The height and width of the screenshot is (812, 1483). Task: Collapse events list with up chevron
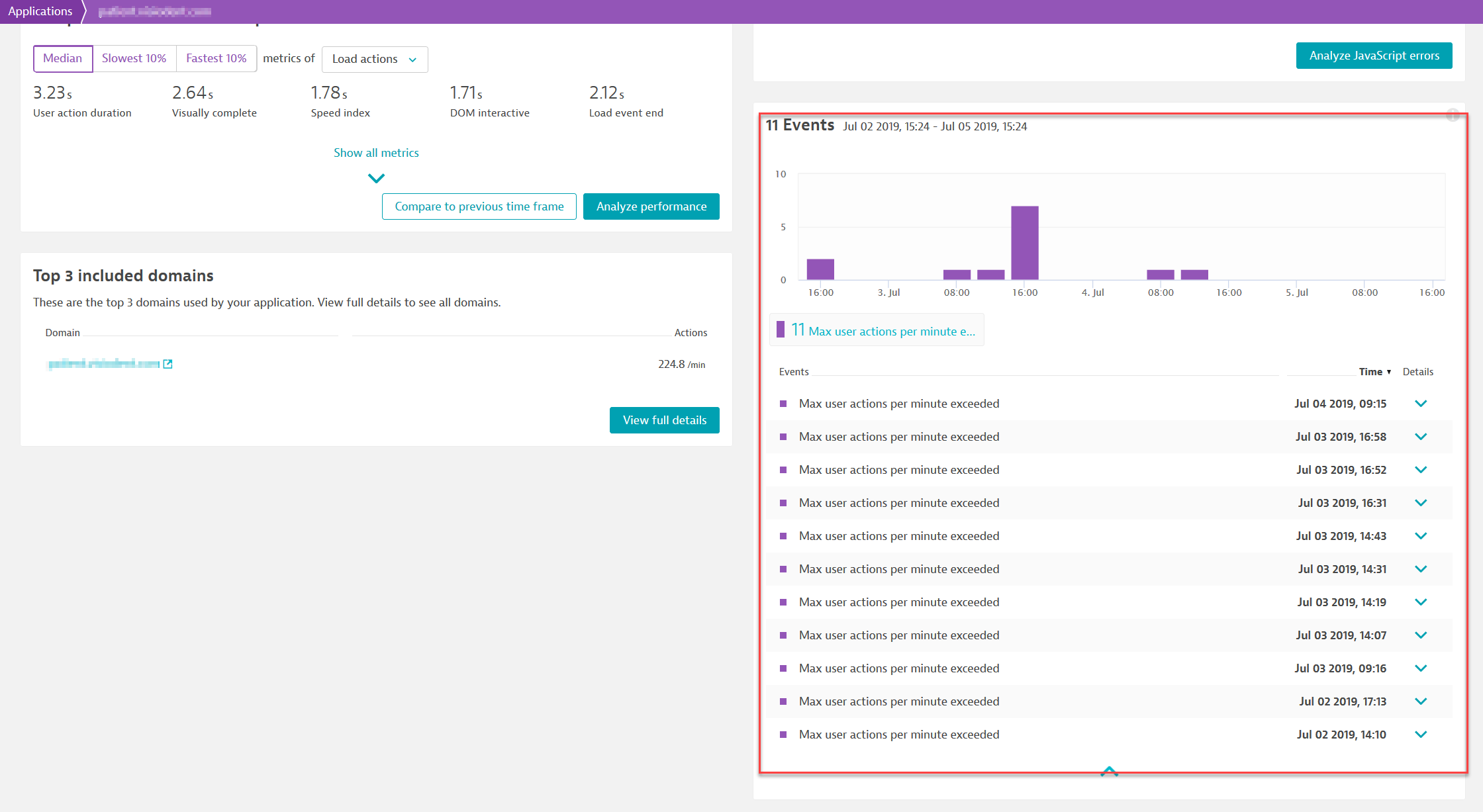coord(1110,771)
